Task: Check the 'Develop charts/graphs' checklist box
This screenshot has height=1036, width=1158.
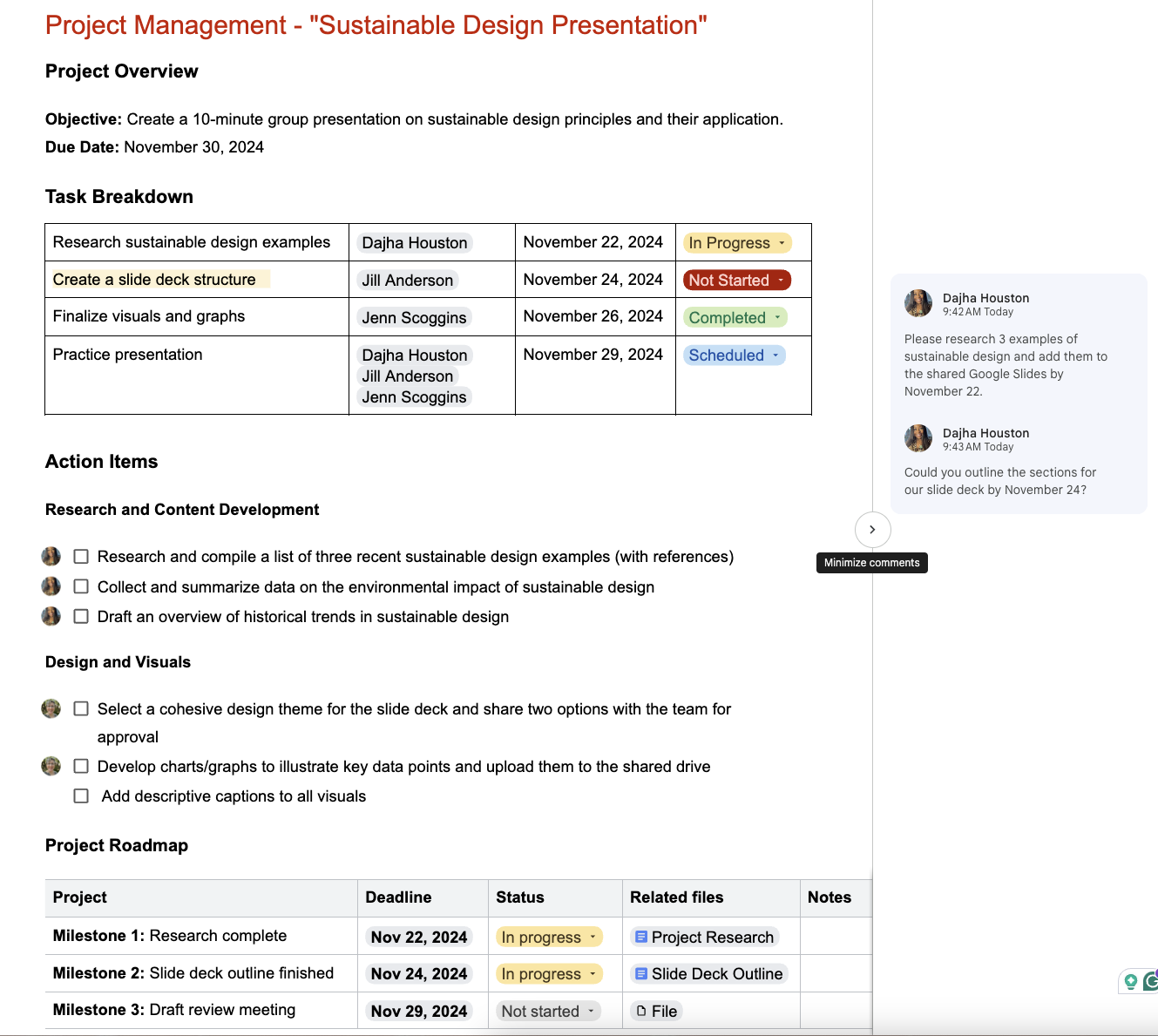Action: [80, 766]
